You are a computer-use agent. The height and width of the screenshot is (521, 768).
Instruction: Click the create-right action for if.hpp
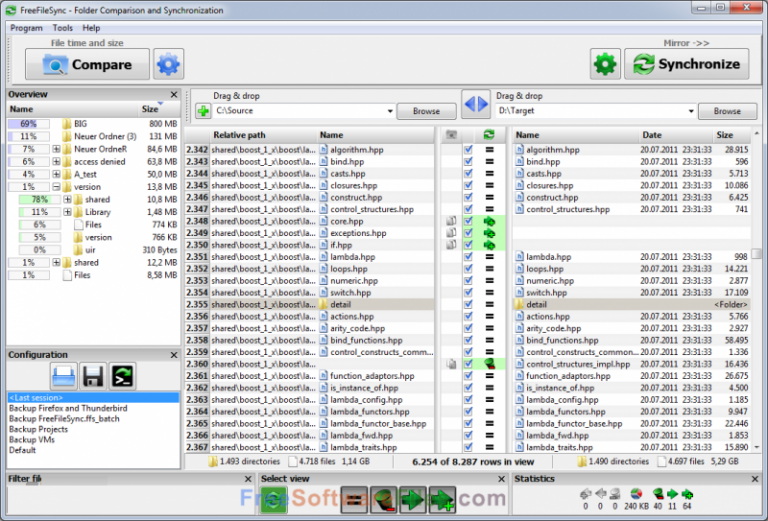point(489,245)
